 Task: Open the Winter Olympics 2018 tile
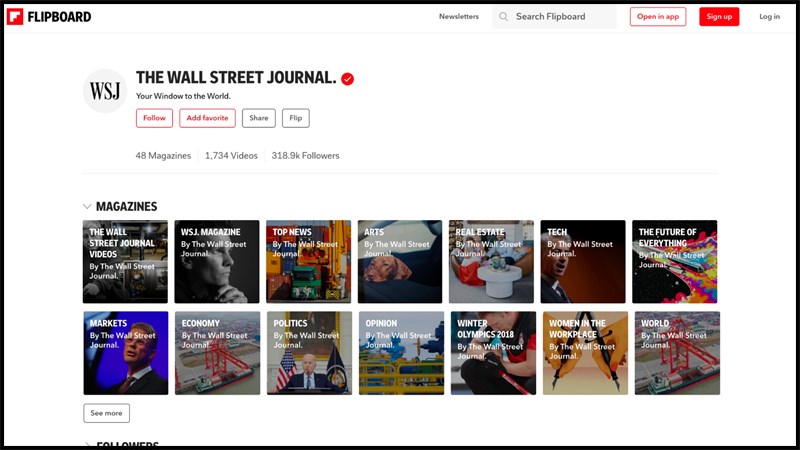493,353
